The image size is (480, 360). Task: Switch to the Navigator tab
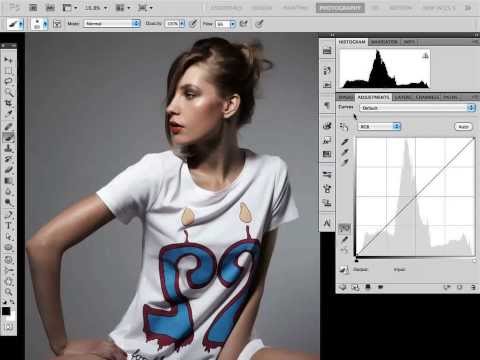coord(384,42)
